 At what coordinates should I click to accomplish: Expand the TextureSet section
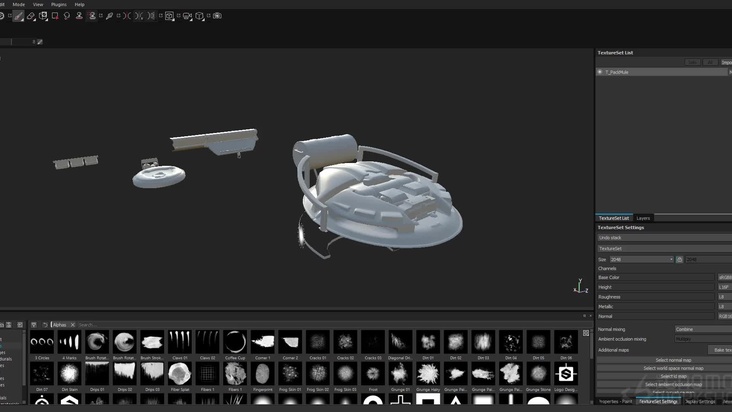coord(665,249)
